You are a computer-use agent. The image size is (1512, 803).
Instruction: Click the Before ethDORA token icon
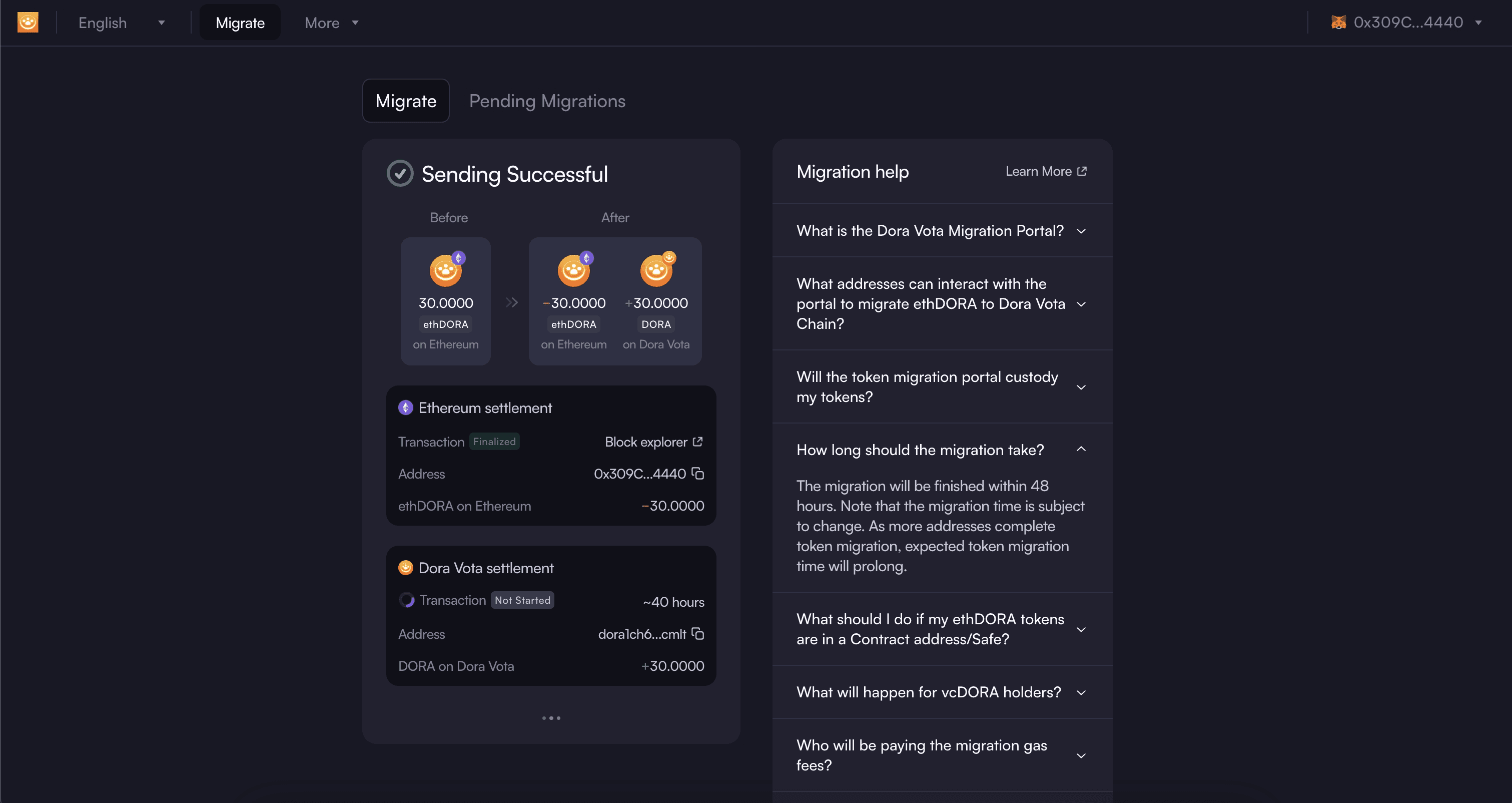pyautogui.click(x=447, y=269)
